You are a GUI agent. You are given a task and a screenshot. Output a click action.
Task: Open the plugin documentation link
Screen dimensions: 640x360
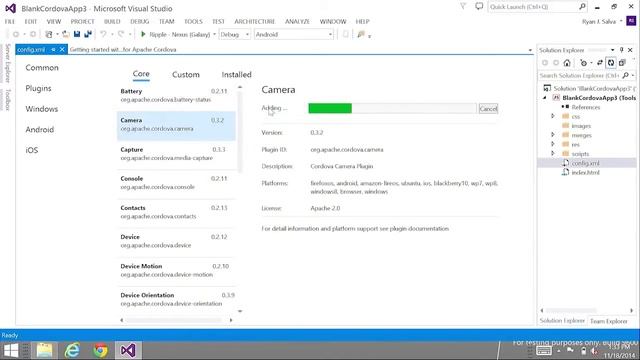point(419,229)
